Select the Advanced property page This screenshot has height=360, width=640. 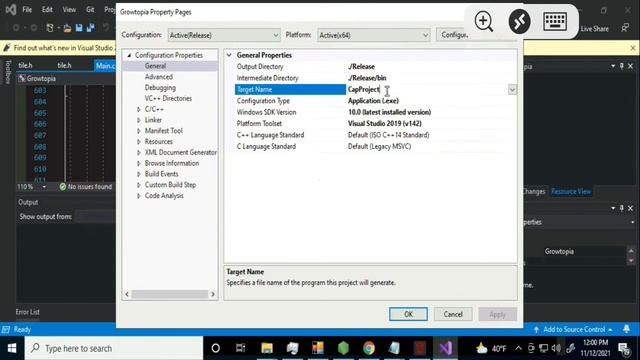click(x=159, y=77)
